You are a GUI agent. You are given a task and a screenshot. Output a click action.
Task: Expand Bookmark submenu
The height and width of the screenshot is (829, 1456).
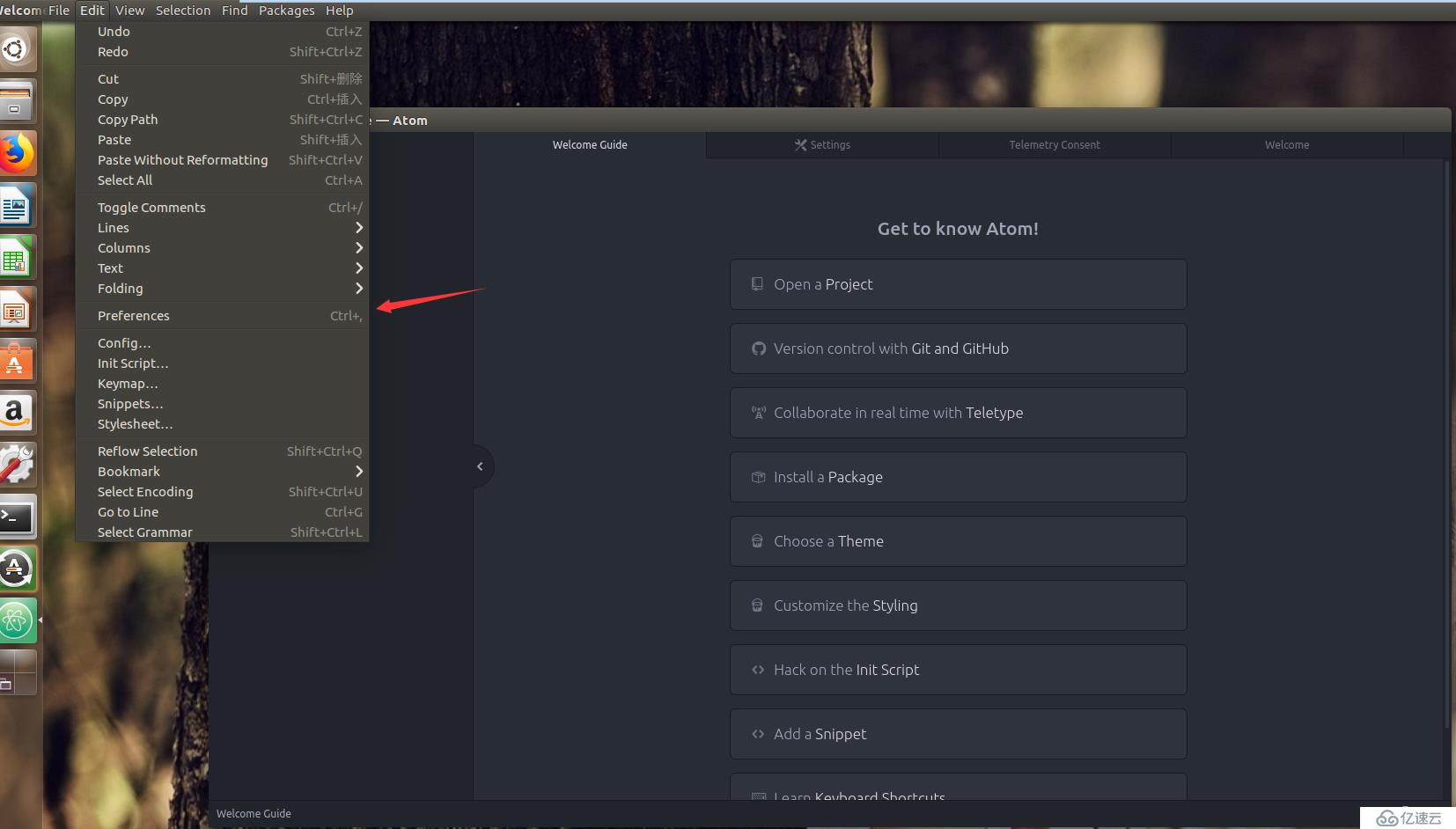358,472
